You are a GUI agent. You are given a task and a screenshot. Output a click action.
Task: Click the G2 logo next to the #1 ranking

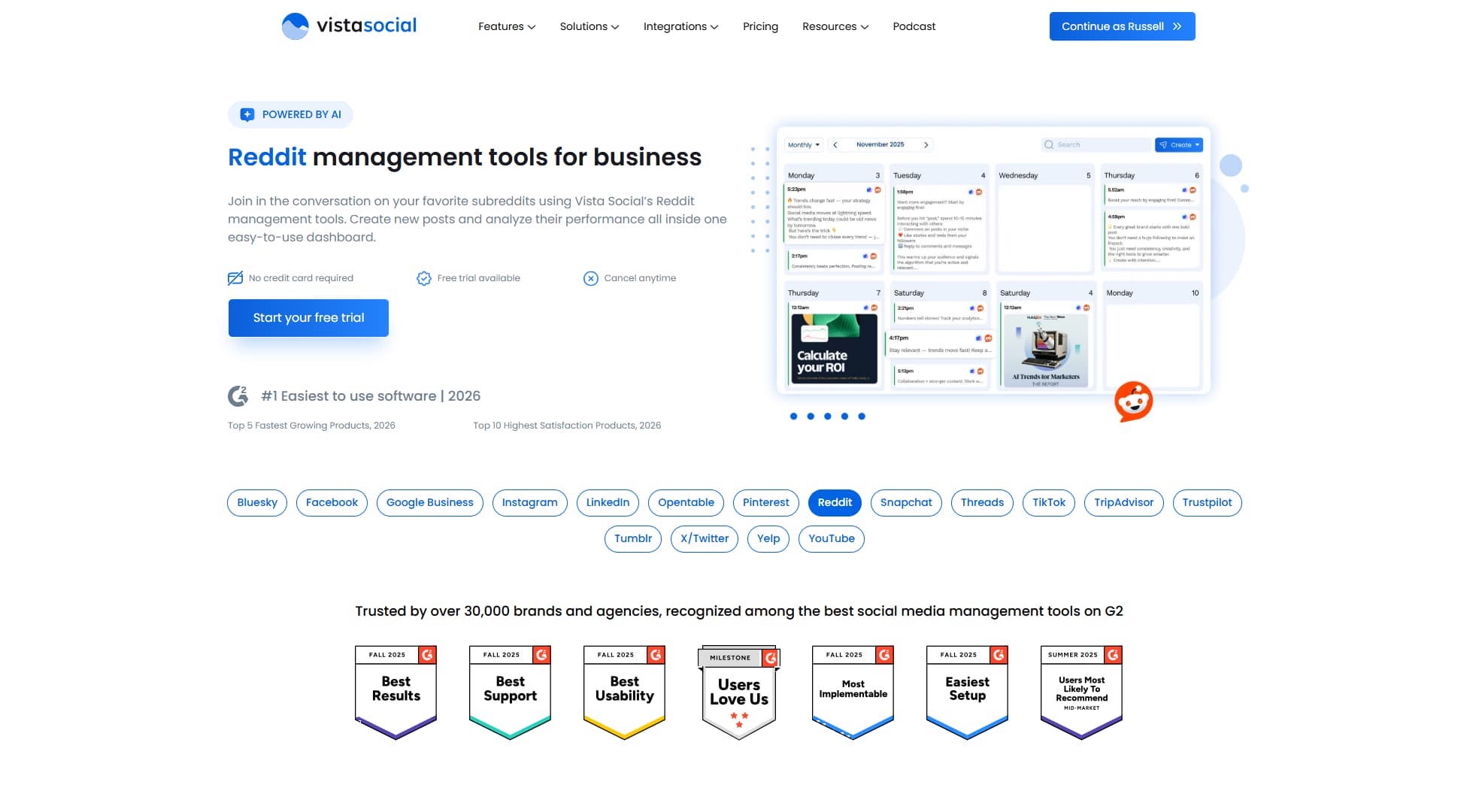click(238, 395)
